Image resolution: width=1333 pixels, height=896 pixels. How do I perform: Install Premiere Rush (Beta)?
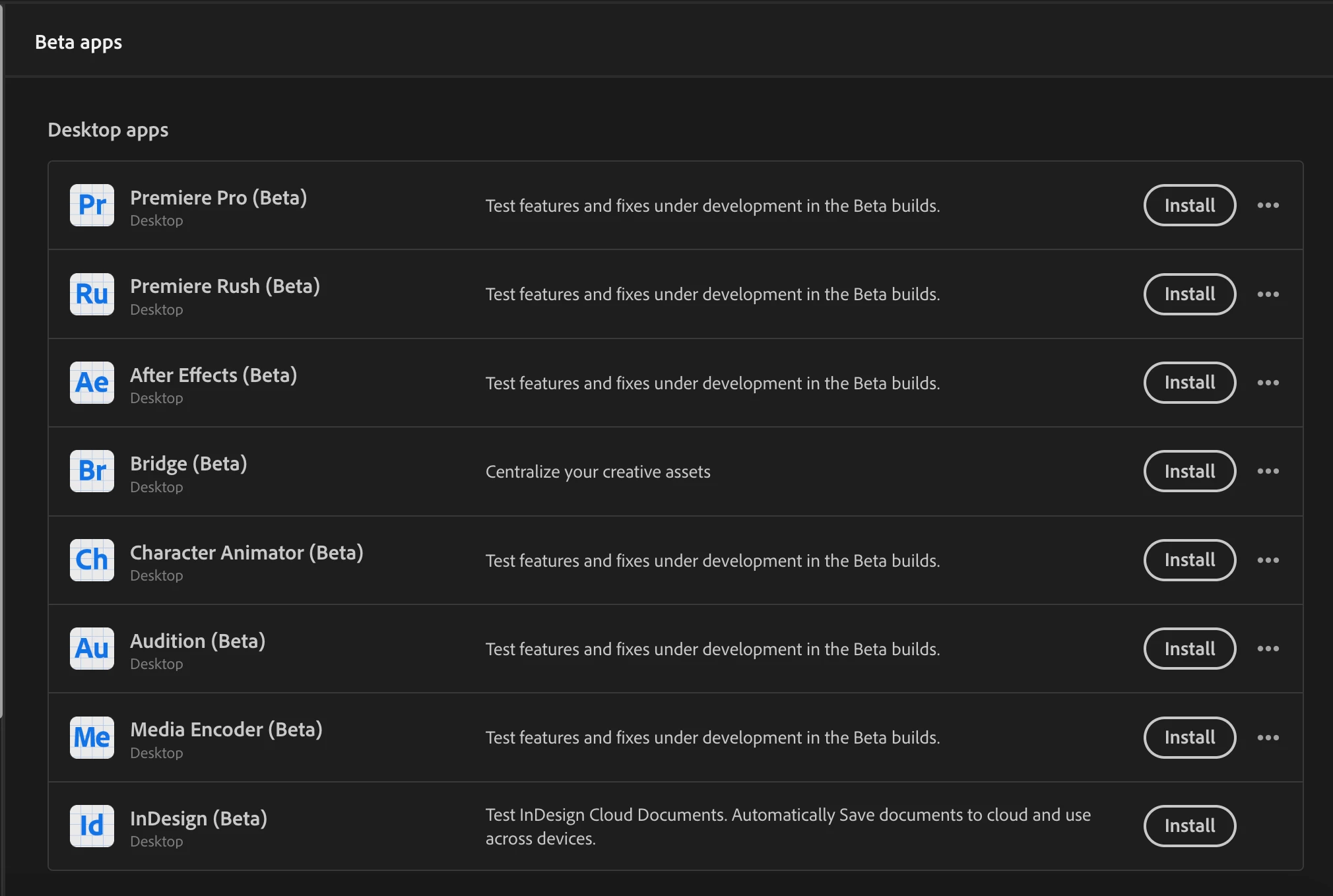pyautogui.click(x=1189, y=294)
